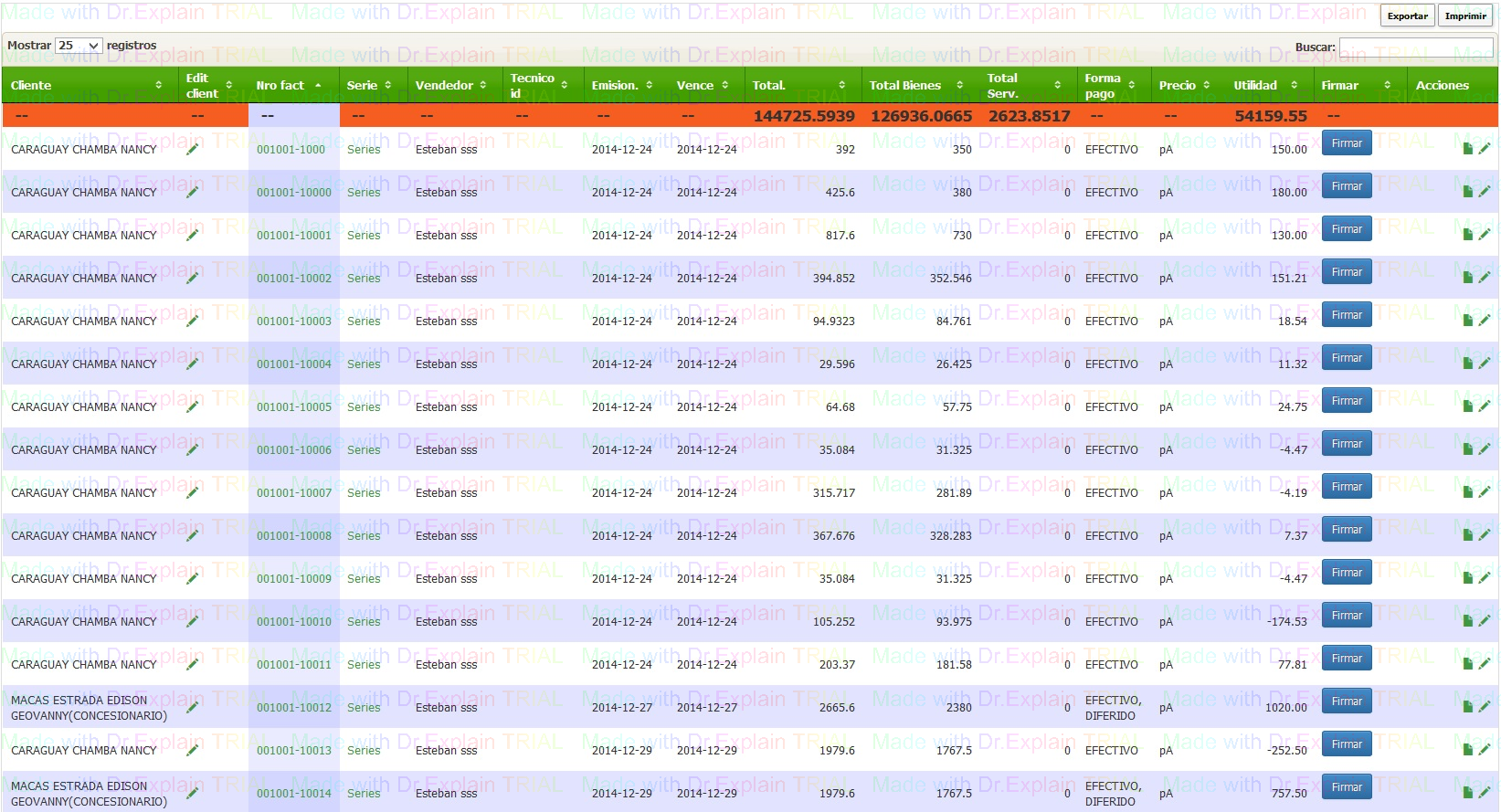Click the edit pencil in Acciones for invoice 001001-10000
This screenshot has height=812, width=1501.
[1484, 192]
